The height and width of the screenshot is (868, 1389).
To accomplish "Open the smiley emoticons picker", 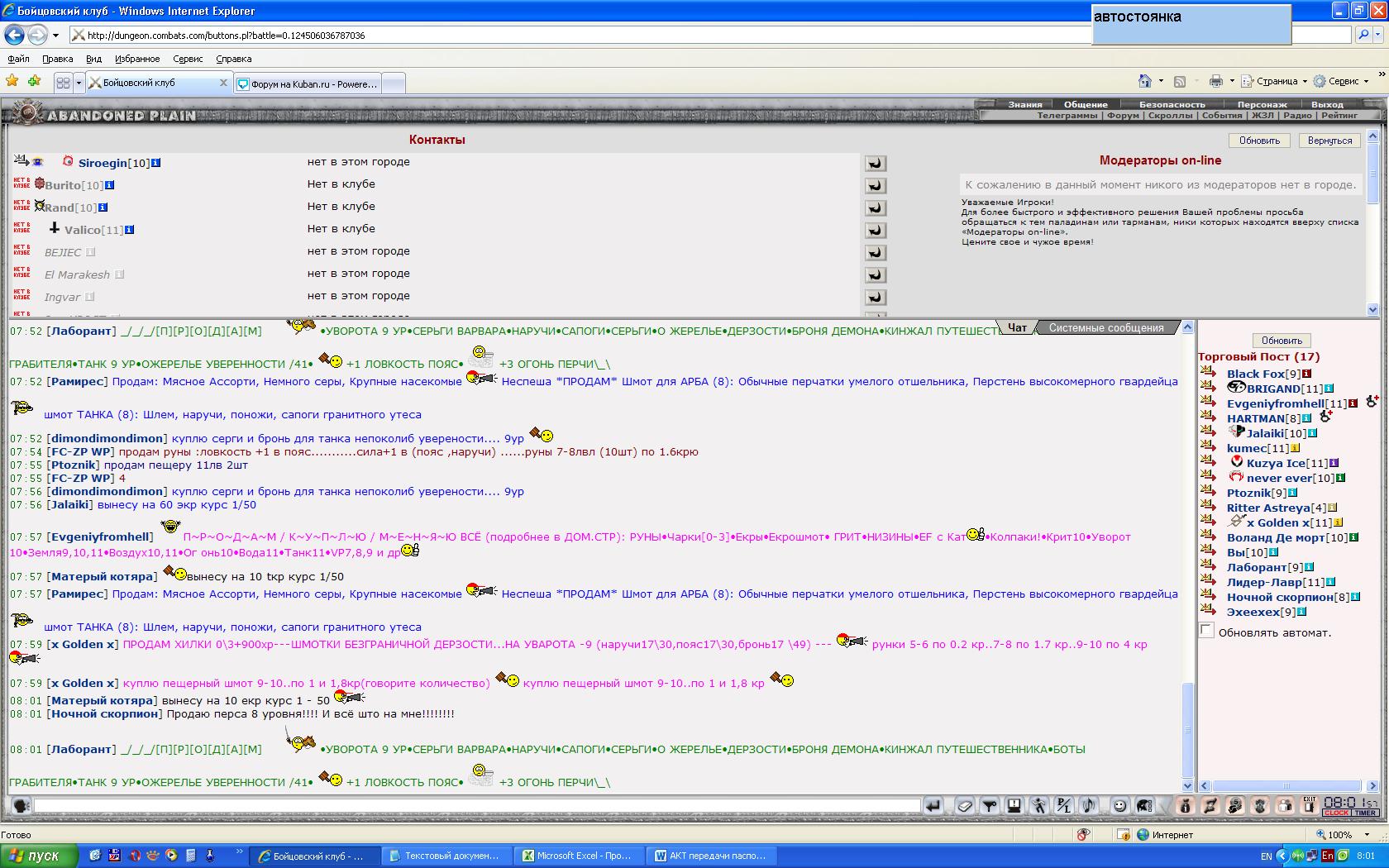I will 1119,805.
